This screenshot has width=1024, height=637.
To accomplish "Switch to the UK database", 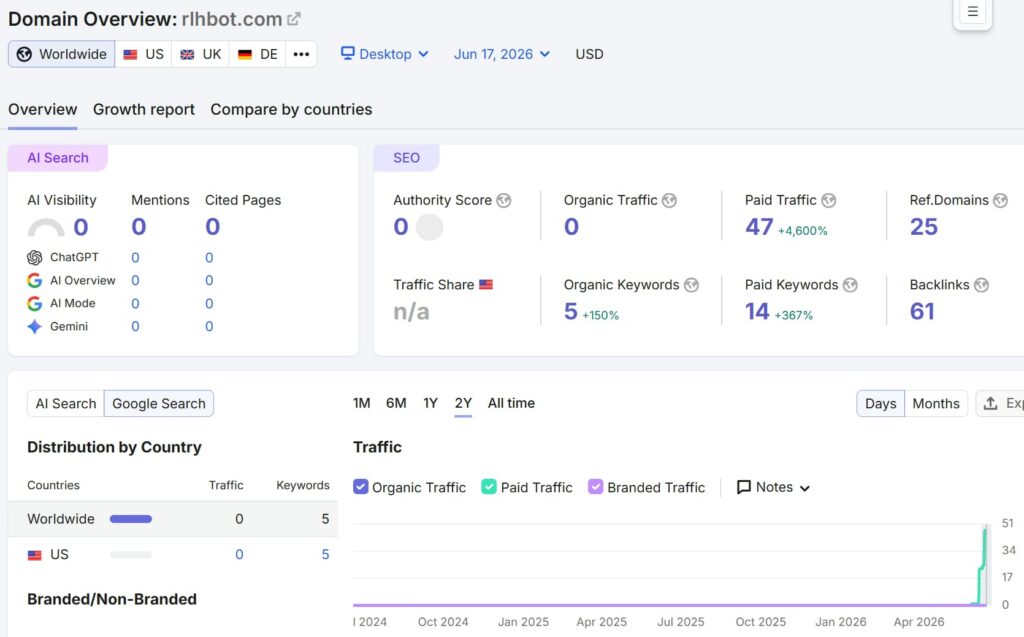I will (200, 54).
